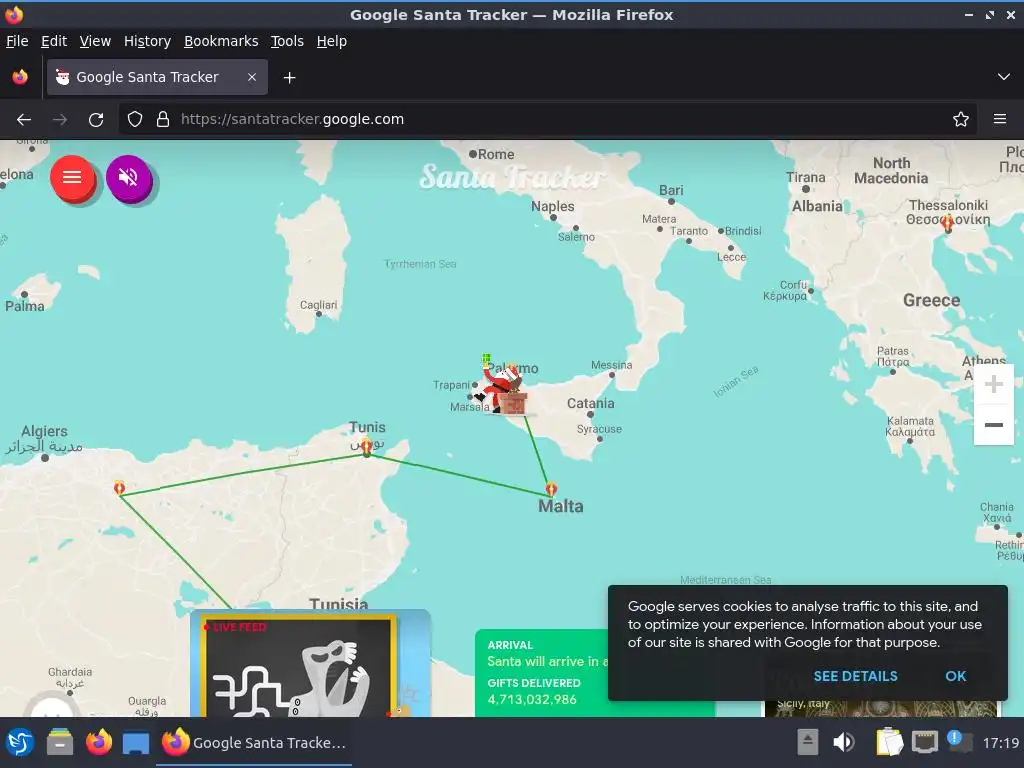1024x768 pixels.
Task: Open a new tab with plus button
Action: click(x=289, y=78)
